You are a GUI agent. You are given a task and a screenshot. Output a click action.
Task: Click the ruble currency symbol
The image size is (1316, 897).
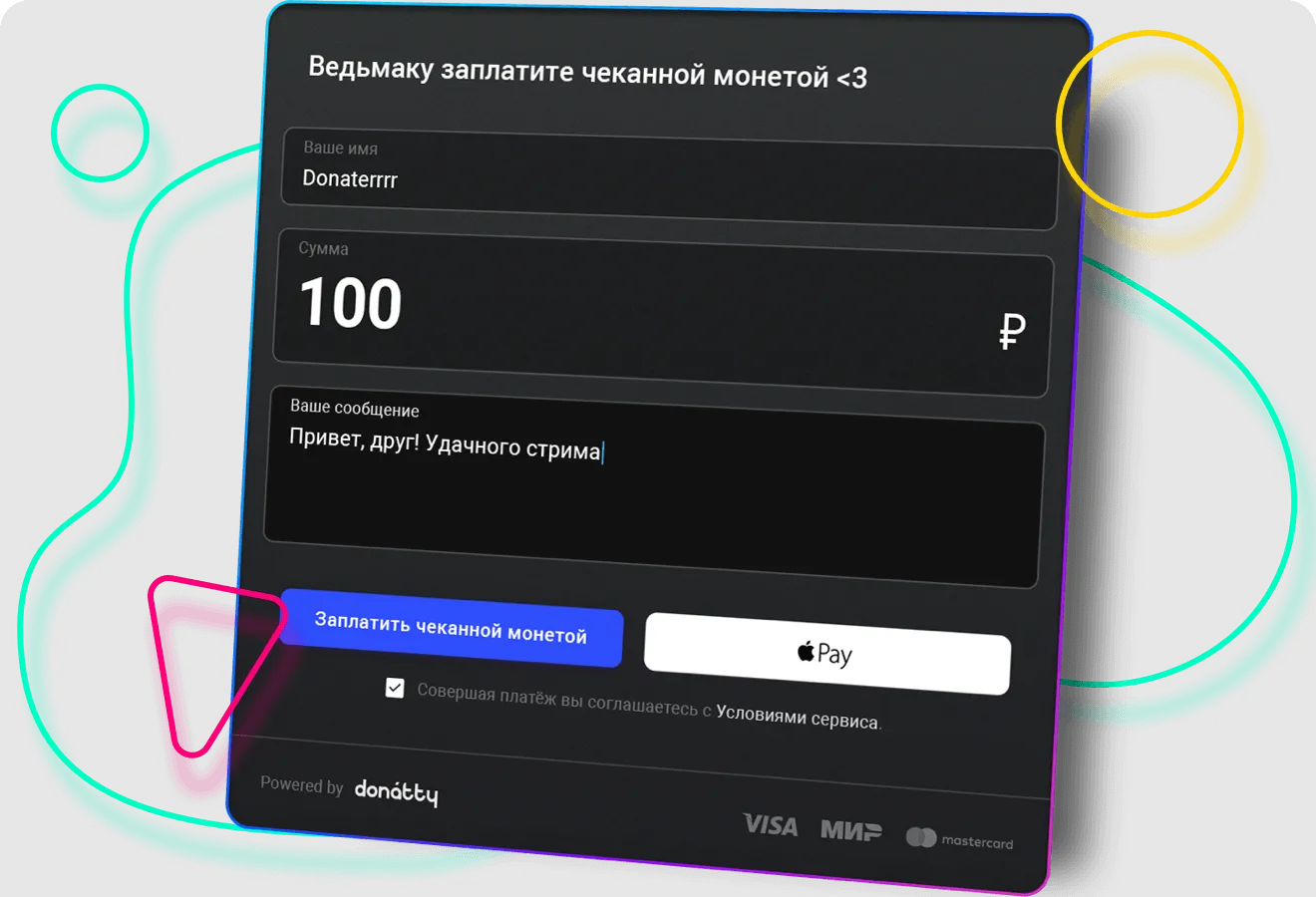click(1012, 331)
